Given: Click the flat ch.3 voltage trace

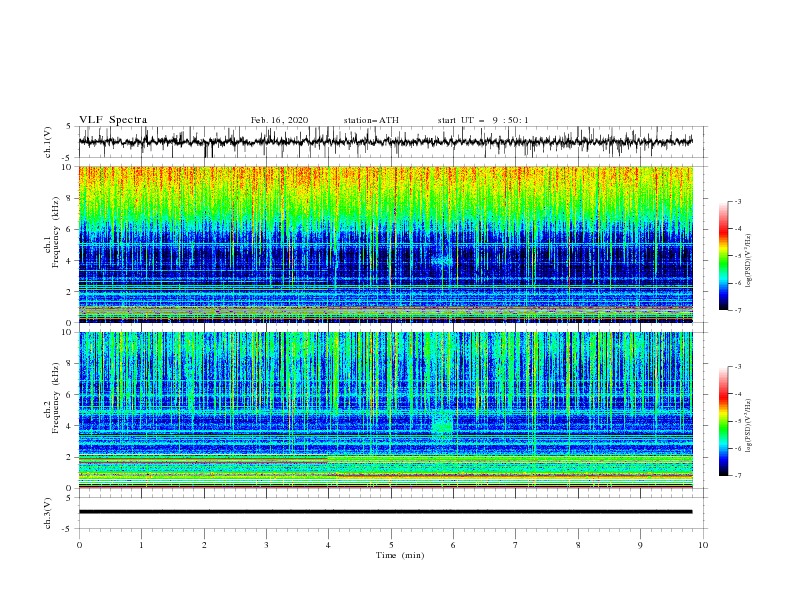Looking at the screenshot, I should tap(385, 512).
